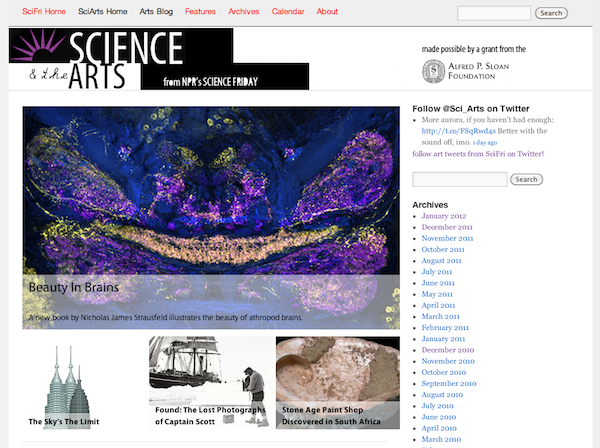Open Lost Photographs of Captain Scott thumbnail

coord(211,383)
